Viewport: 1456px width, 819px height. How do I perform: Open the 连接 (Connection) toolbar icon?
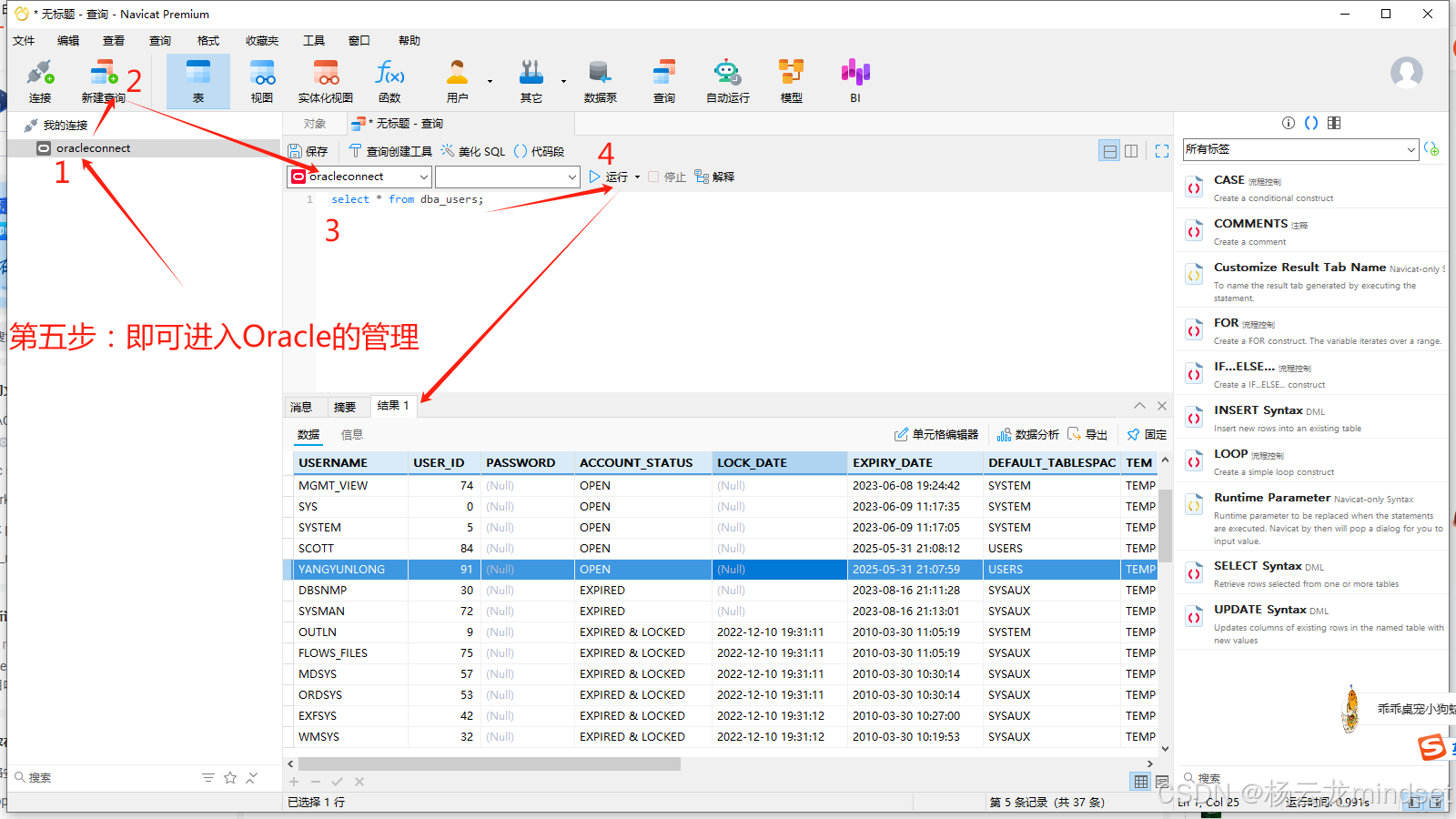40,80
